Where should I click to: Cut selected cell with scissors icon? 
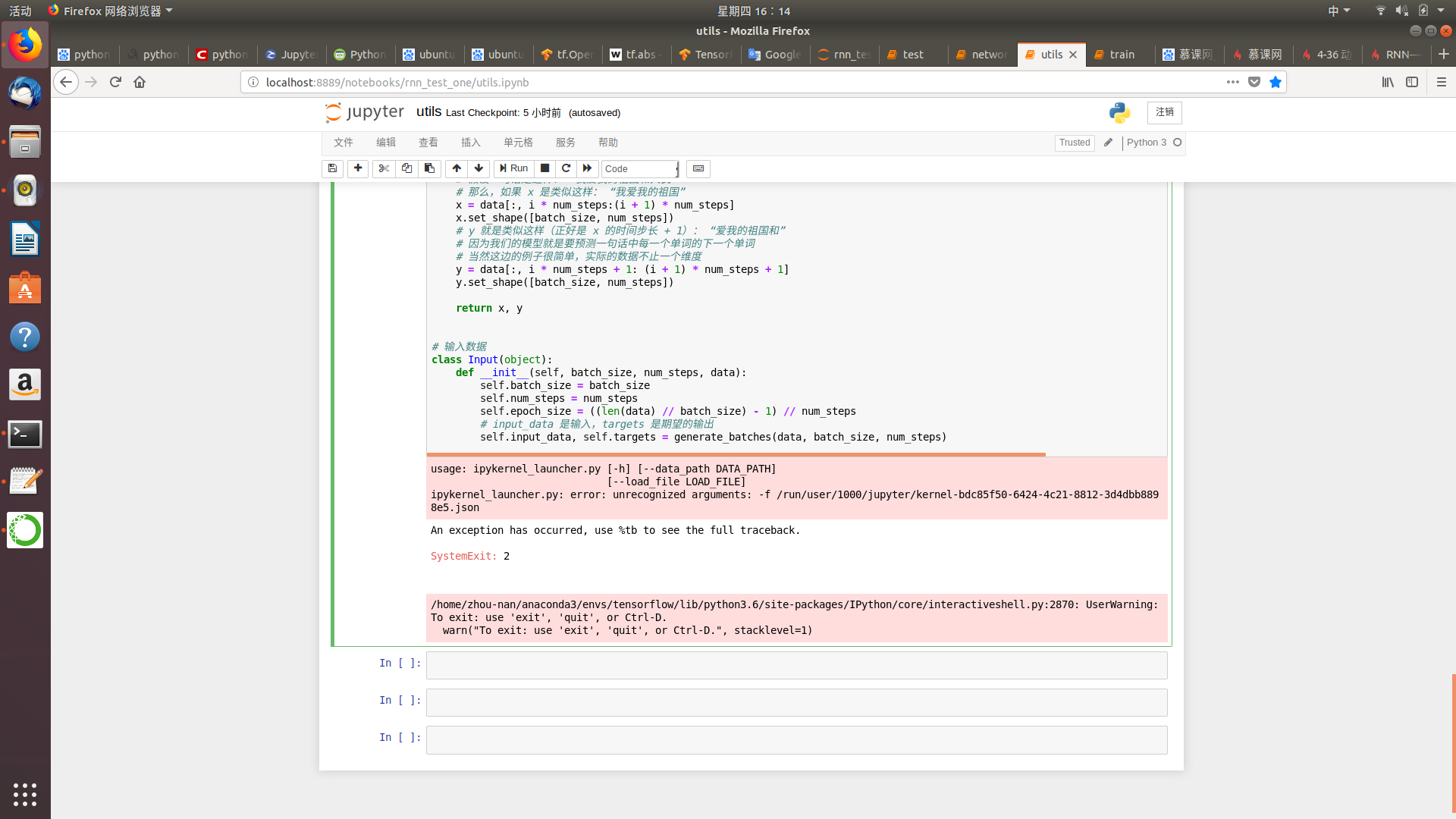click(x=384, y=168)
